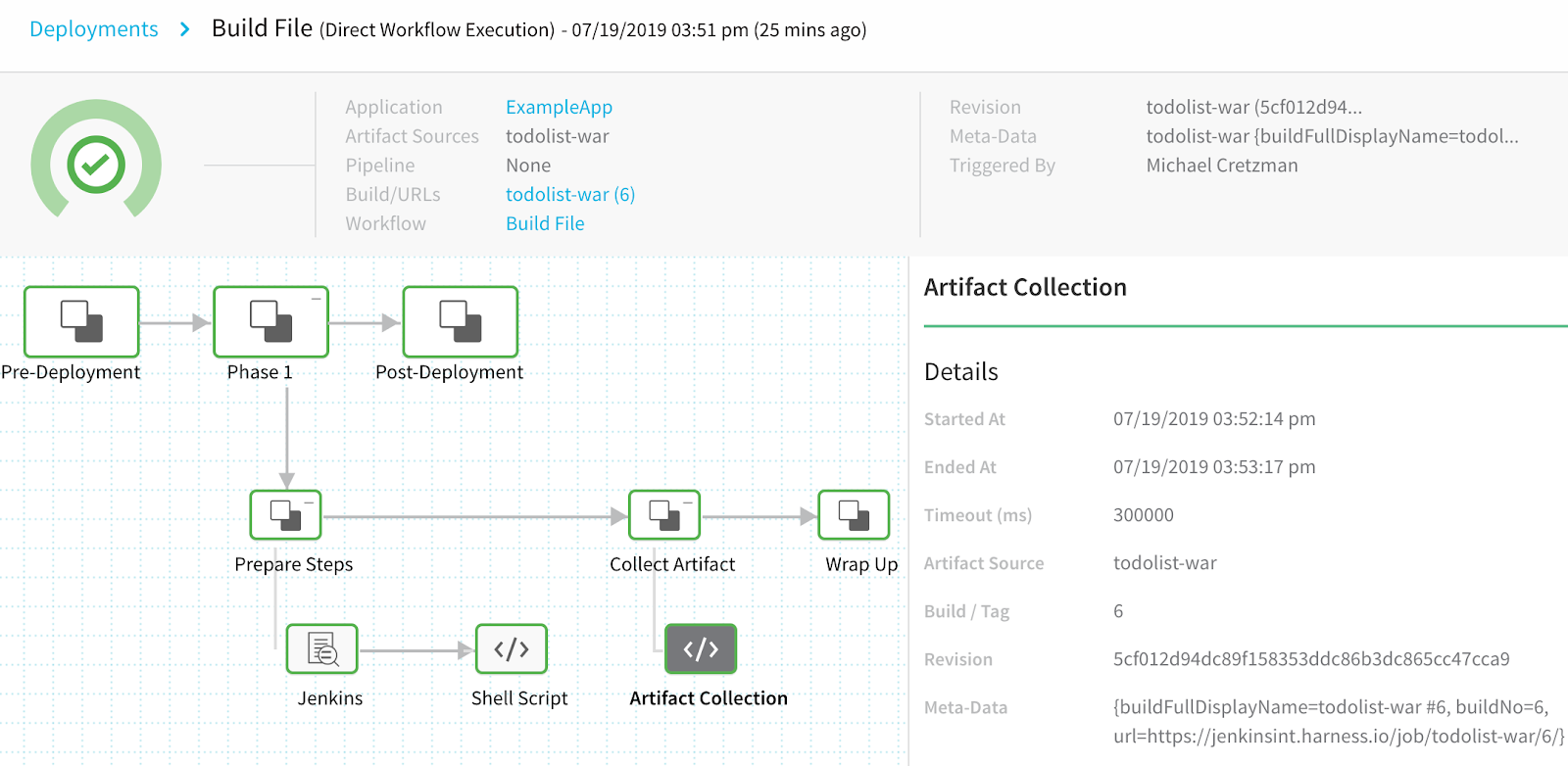This screenshot has width=1568, height=766.
Task: Click the green success status indicator
Action: point(96,164)
